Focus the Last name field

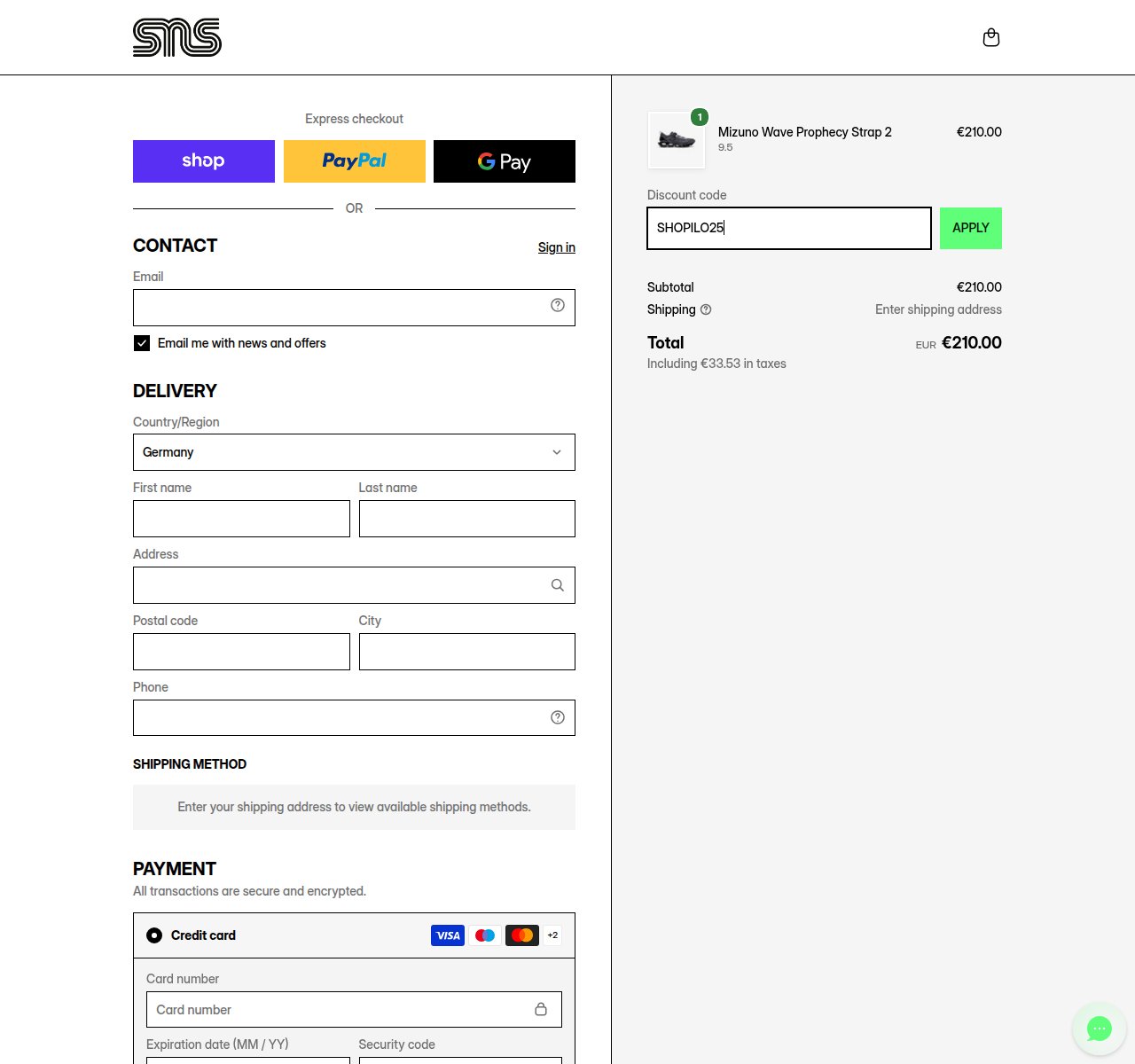click(x=467, y=519)
